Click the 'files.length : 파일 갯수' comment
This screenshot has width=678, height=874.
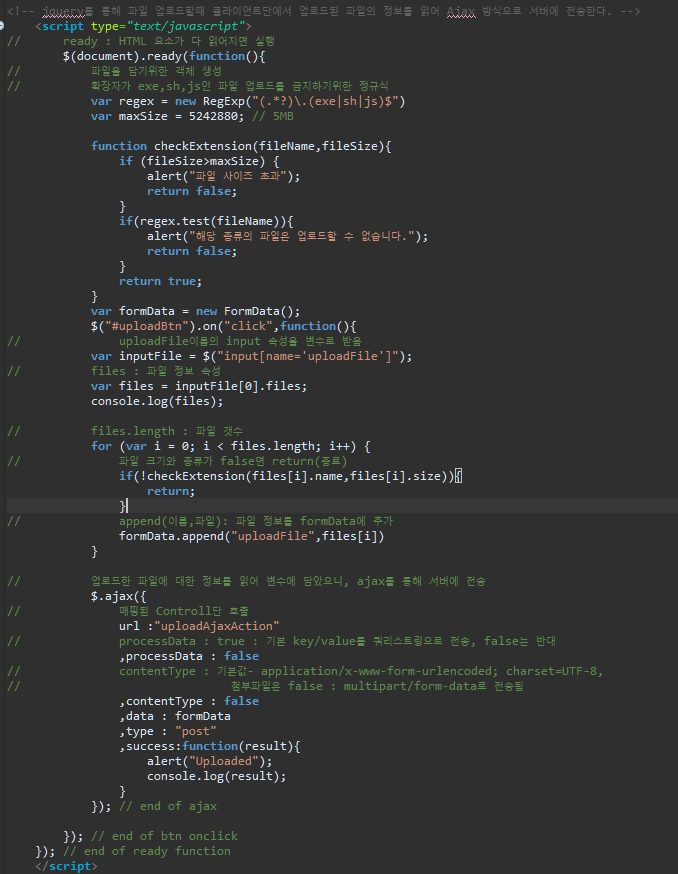[167, 431]
